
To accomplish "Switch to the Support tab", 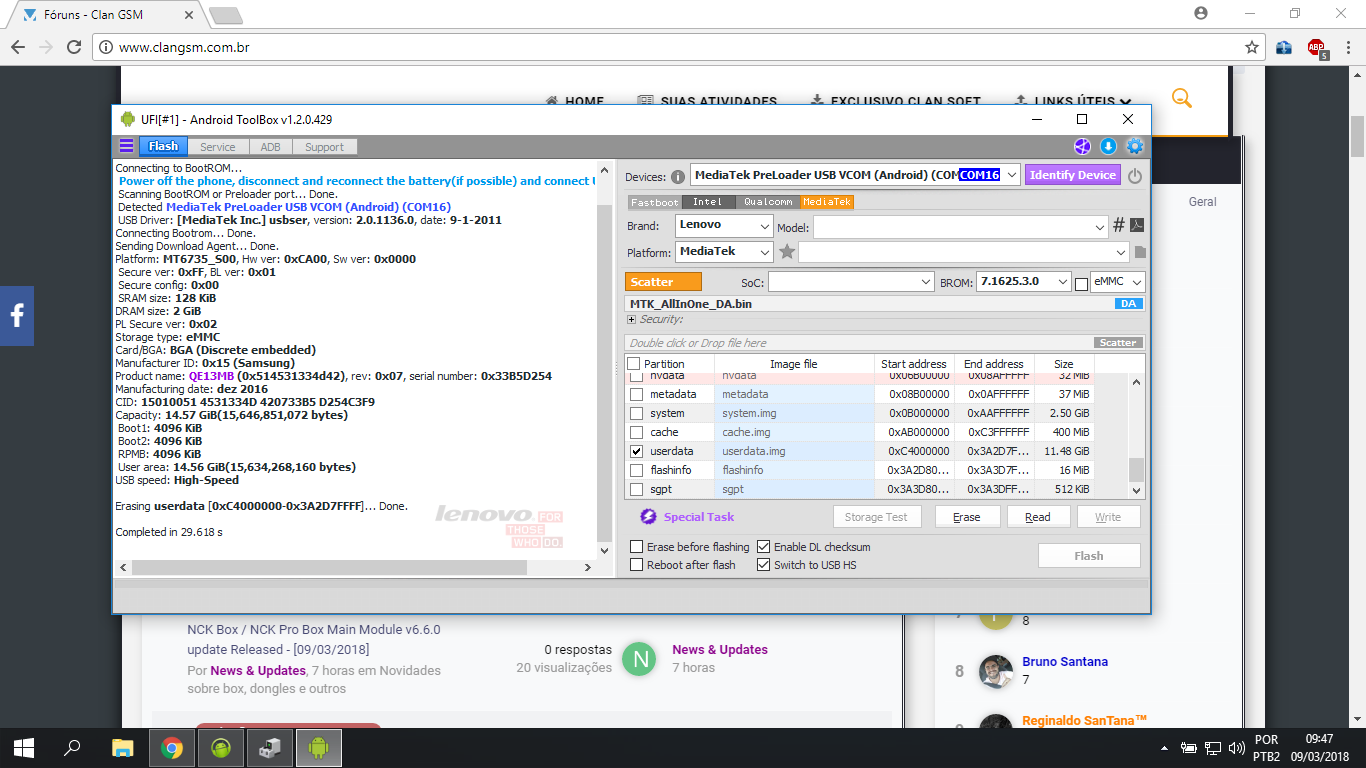I will click(325, 147).
